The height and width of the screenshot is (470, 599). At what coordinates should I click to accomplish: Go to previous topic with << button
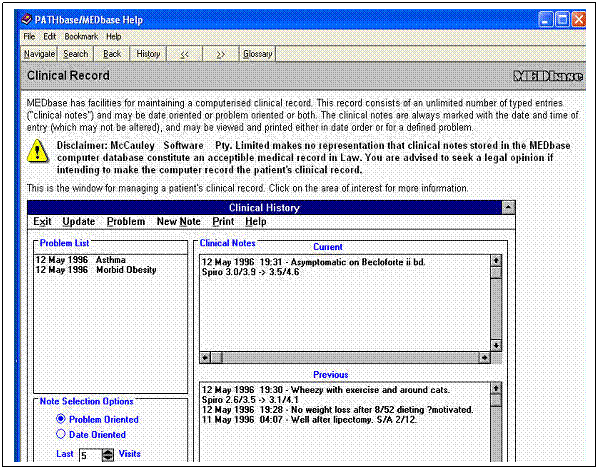point(185,54)
